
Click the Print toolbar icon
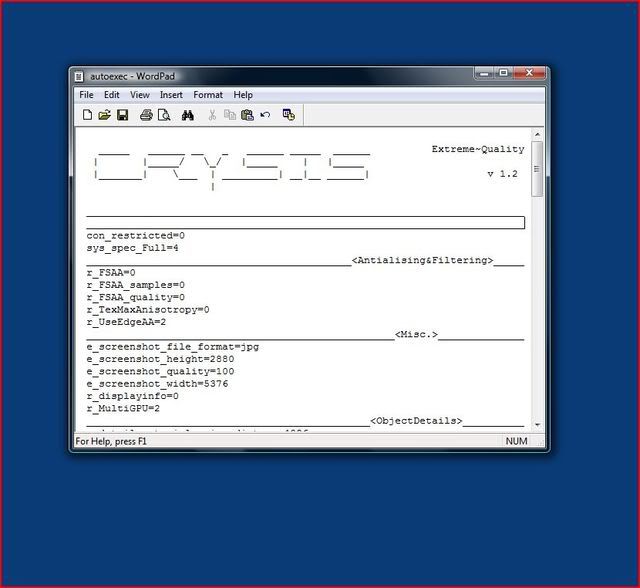(x=146, y=115)
